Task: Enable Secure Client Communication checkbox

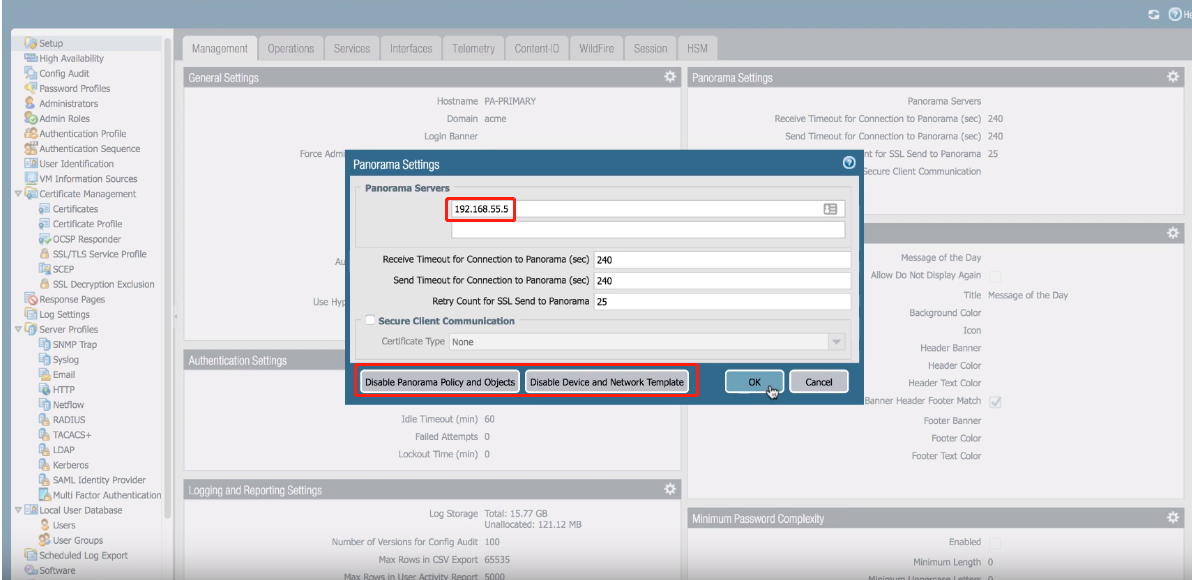Action: 371,321
